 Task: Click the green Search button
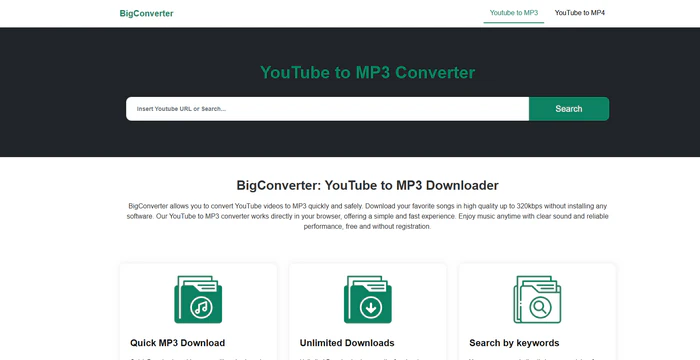coord(569,109)
